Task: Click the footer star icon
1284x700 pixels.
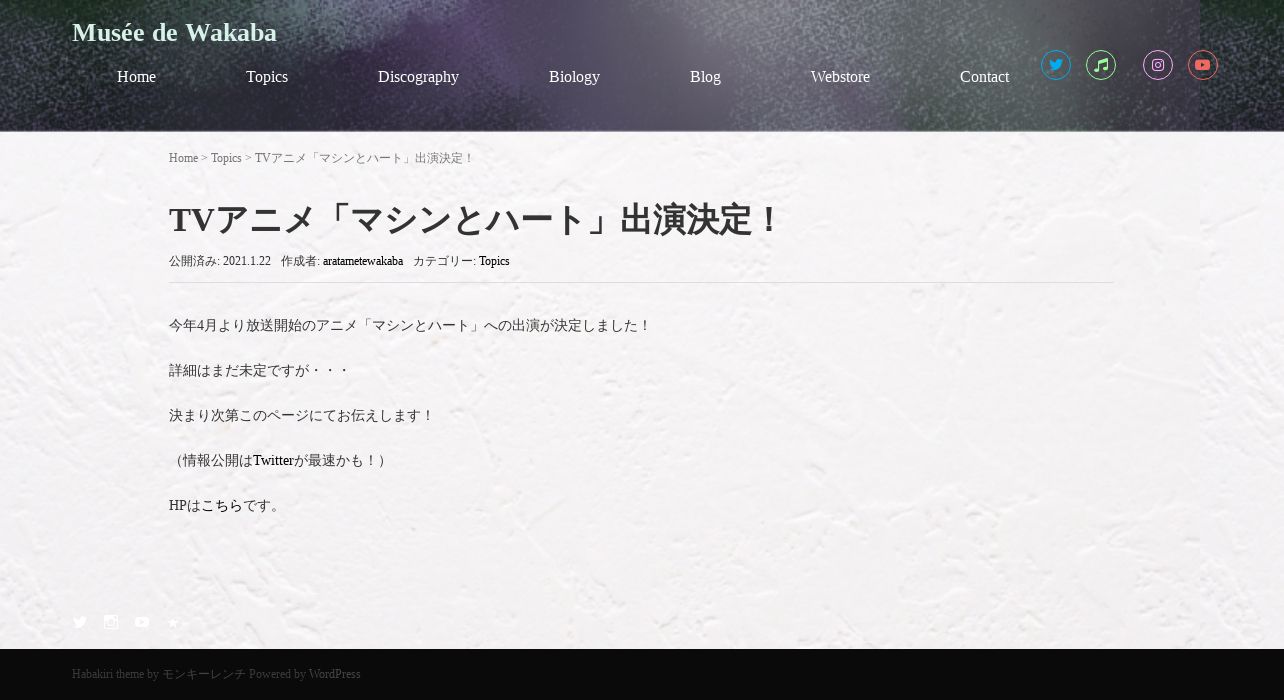Action: [173, 623]
